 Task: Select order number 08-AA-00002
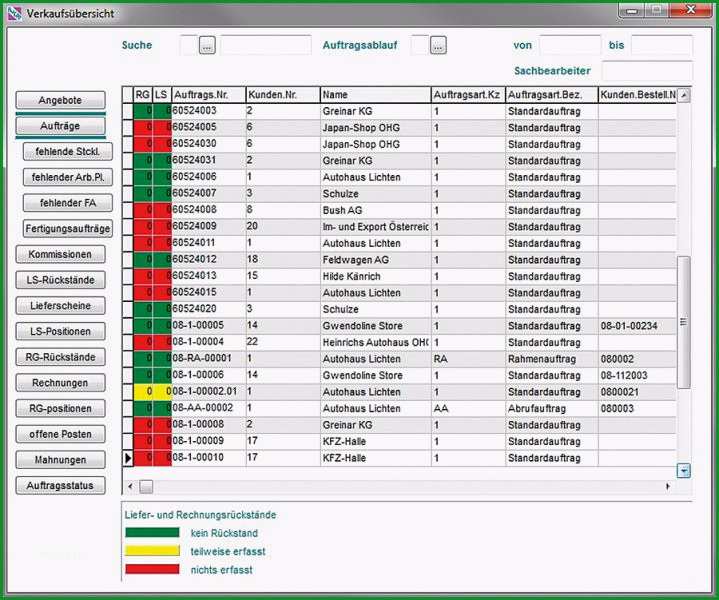203,408
